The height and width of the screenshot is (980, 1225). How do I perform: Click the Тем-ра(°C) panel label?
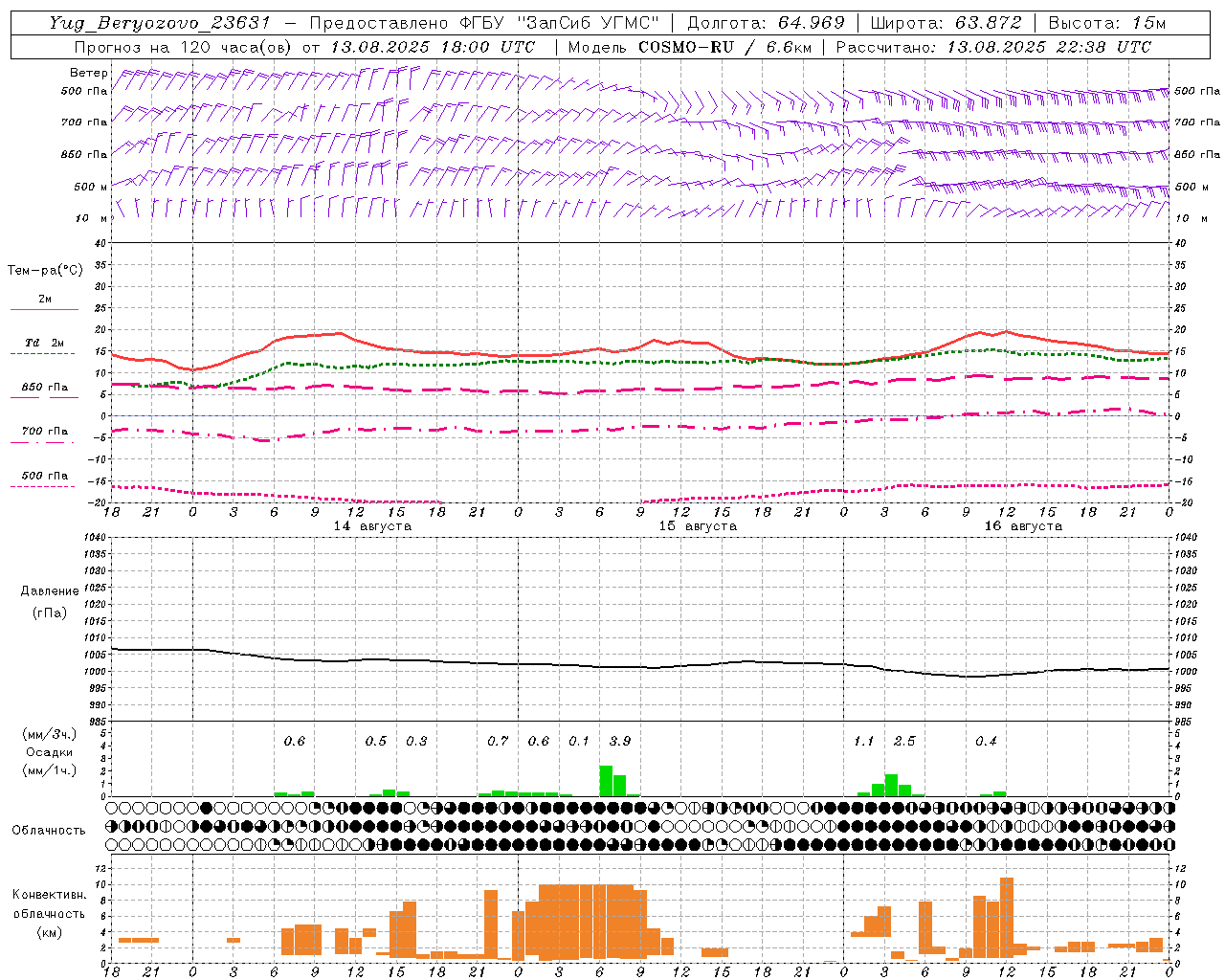[45, 271]
